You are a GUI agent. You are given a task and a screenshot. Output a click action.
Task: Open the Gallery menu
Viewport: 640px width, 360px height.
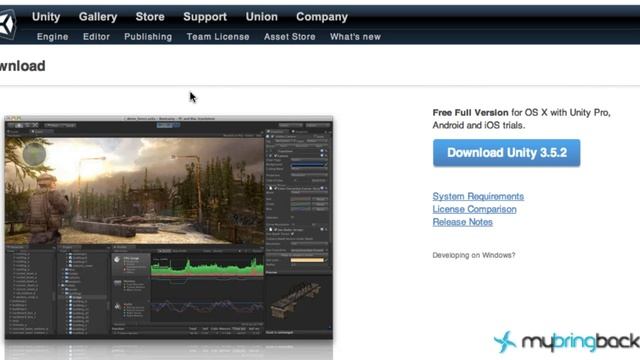click(x=98, y=17)
